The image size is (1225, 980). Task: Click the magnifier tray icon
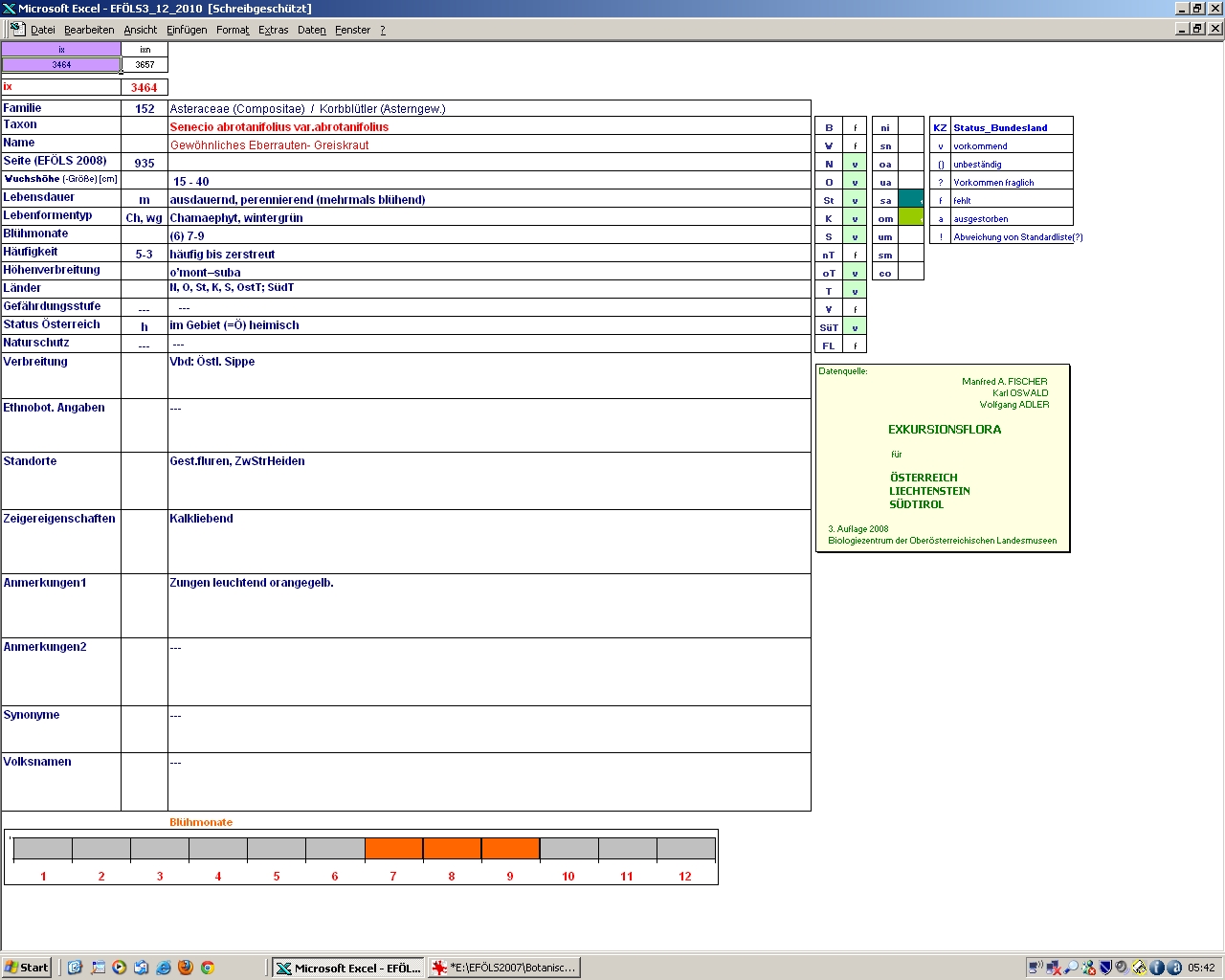(x=1071, y=968)
